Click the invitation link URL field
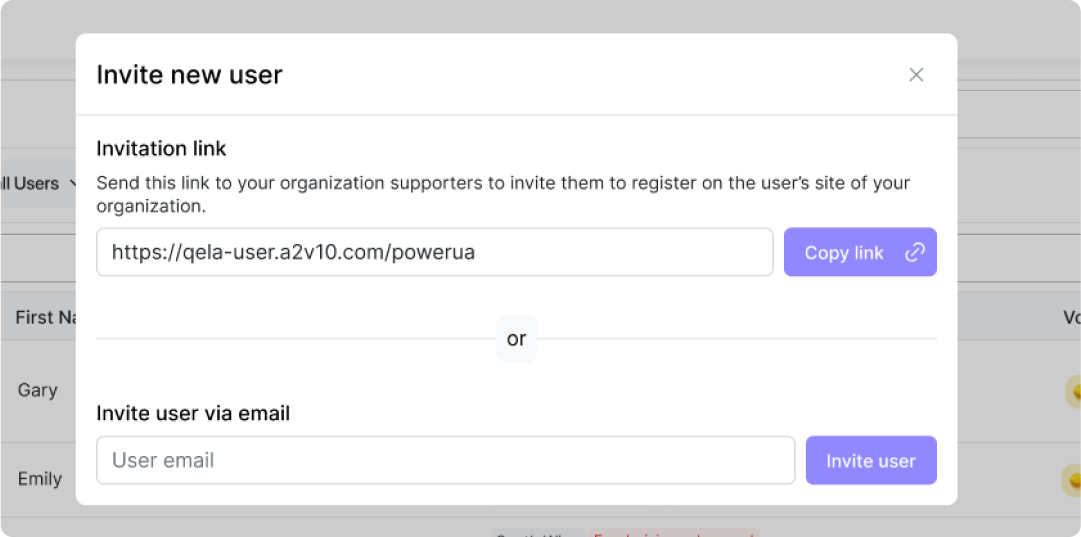 pos(435,253)
